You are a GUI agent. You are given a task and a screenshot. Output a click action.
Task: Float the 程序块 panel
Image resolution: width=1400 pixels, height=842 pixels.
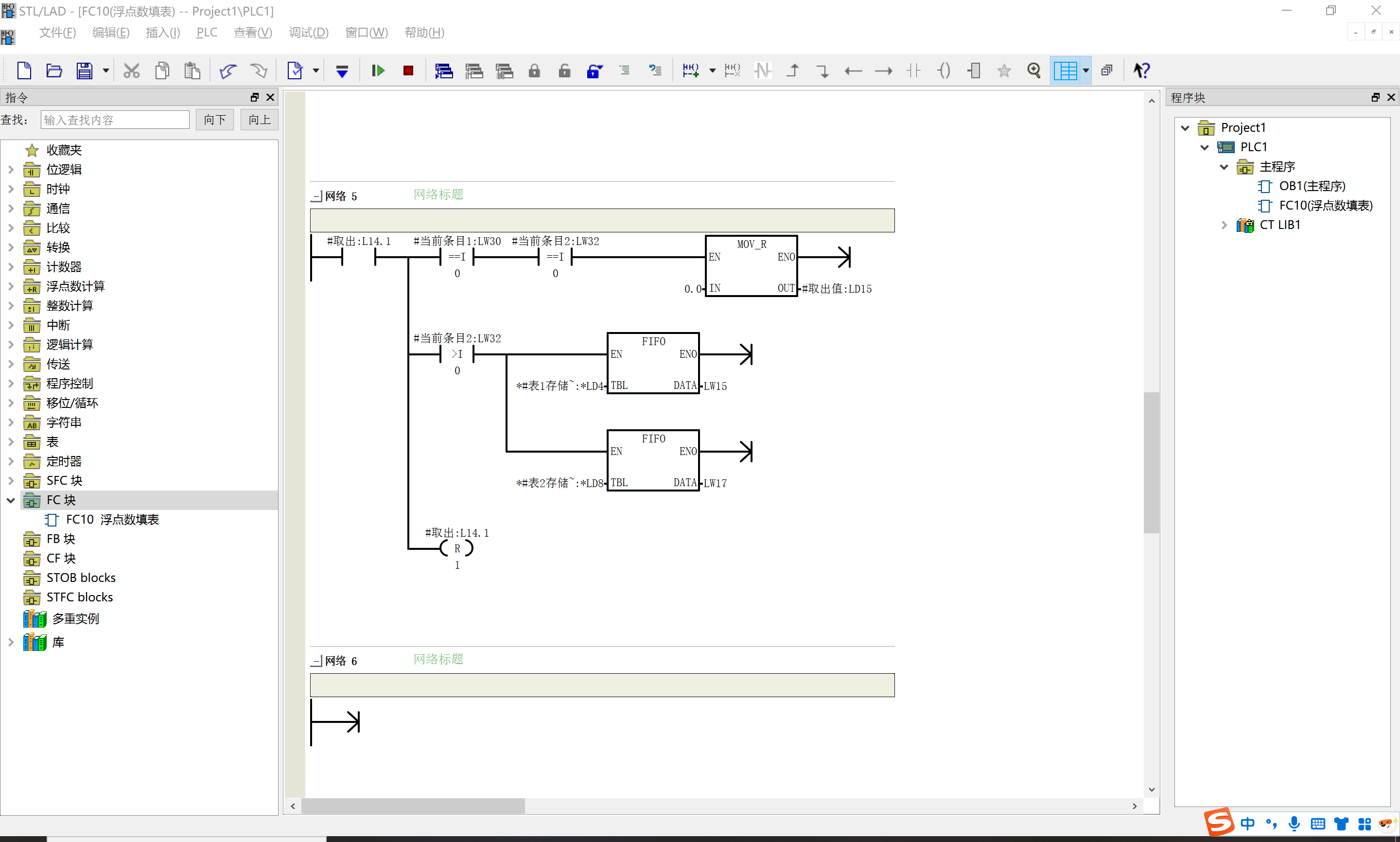1376,97
